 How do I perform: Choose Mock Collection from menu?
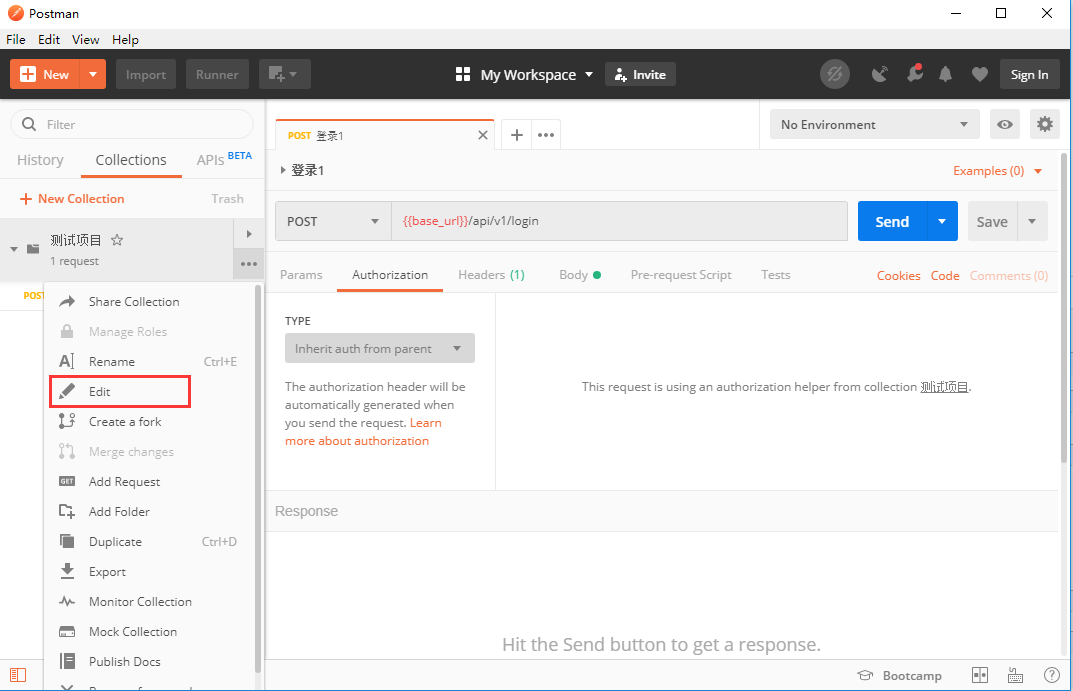149,631
